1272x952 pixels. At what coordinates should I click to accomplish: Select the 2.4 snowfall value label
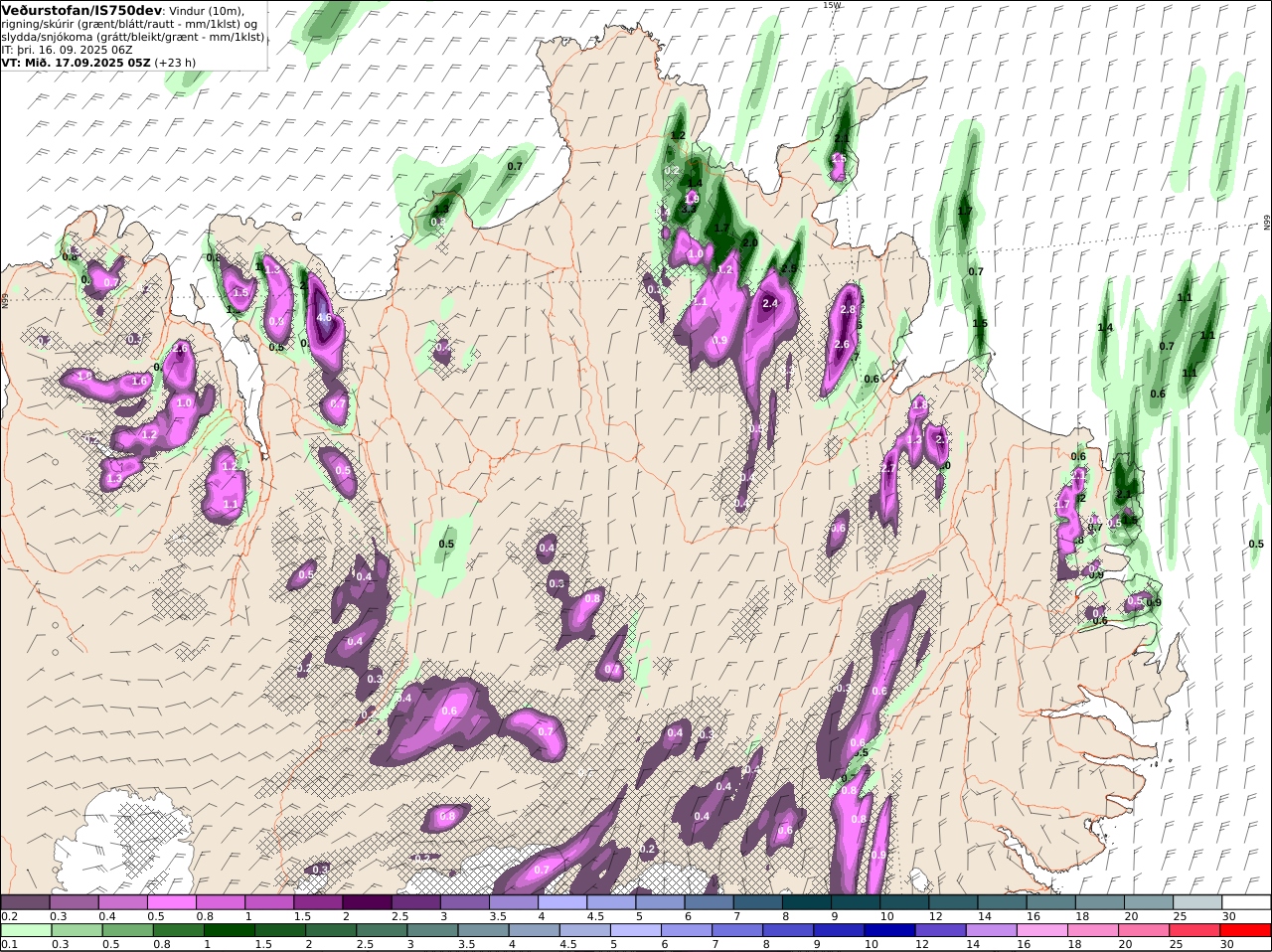tap(769, 304)
